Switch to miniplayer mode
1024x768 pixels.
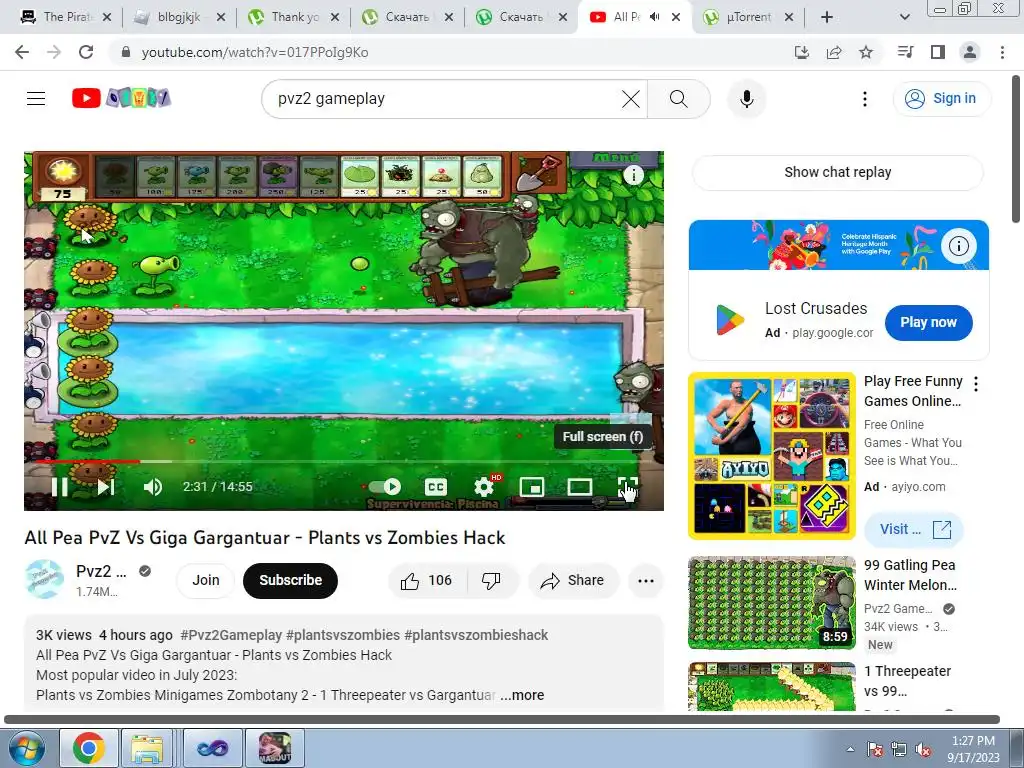tap(532, 487)
